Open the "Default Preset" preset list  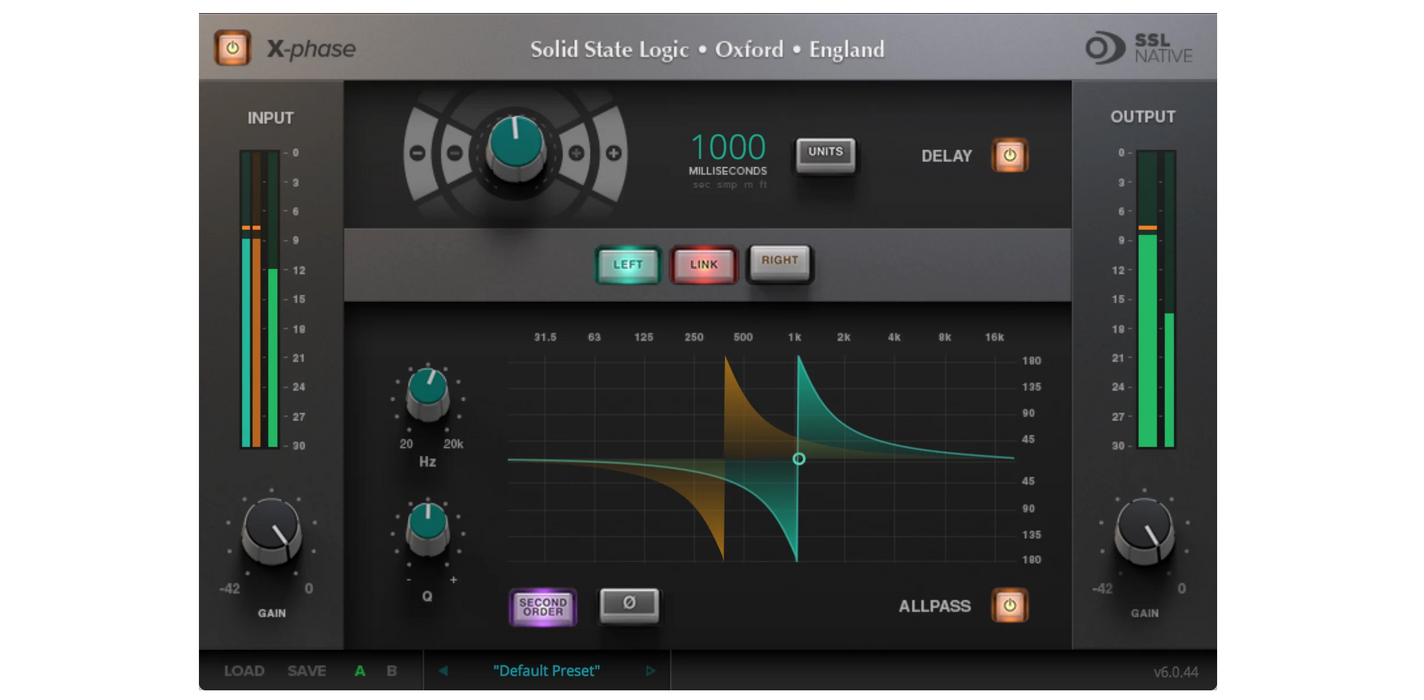pos(546,671)
